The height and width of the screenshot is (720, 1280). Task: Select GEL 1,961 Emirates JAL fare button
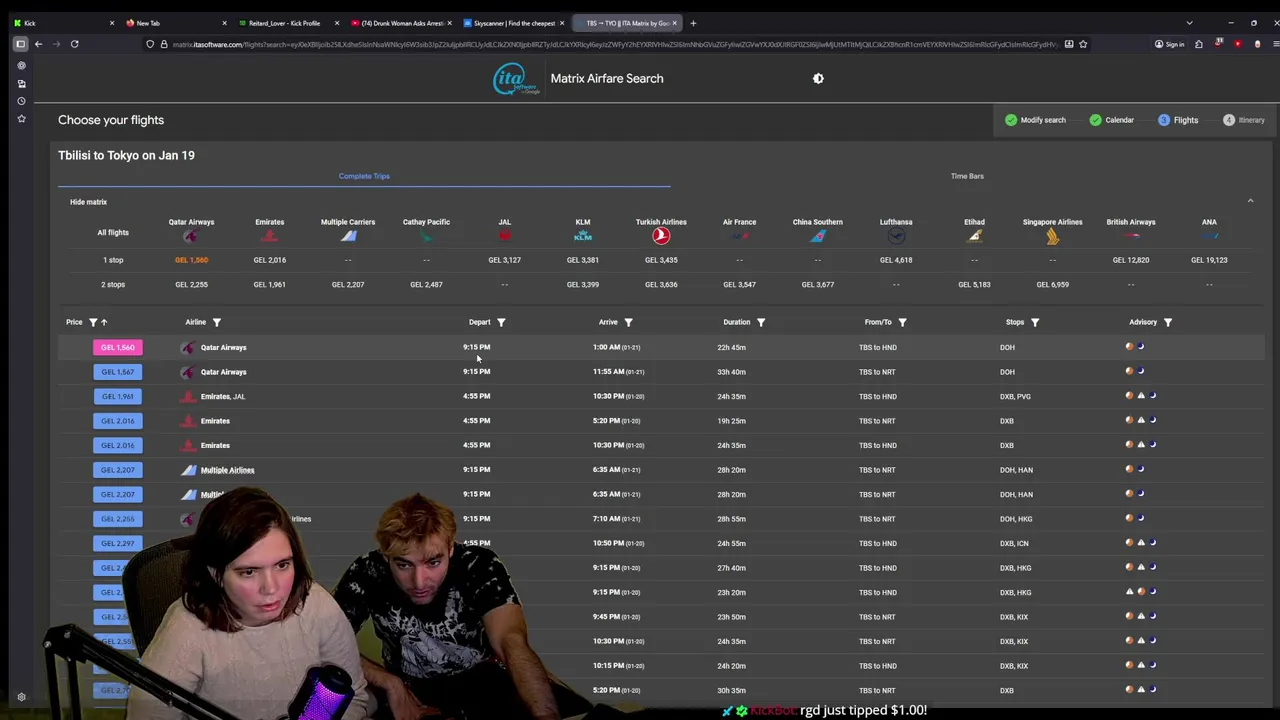click(x=118, y=396)
